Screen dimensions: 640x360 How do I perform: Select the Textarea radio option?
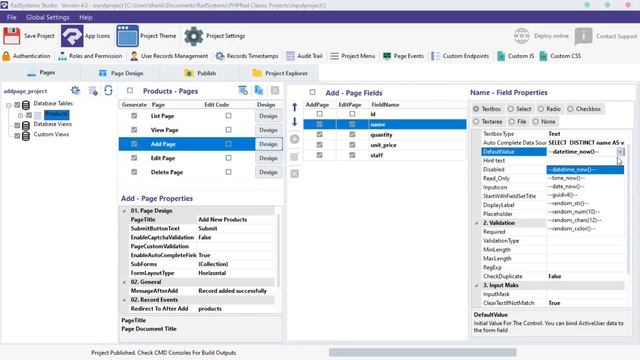tap(488, 122)
